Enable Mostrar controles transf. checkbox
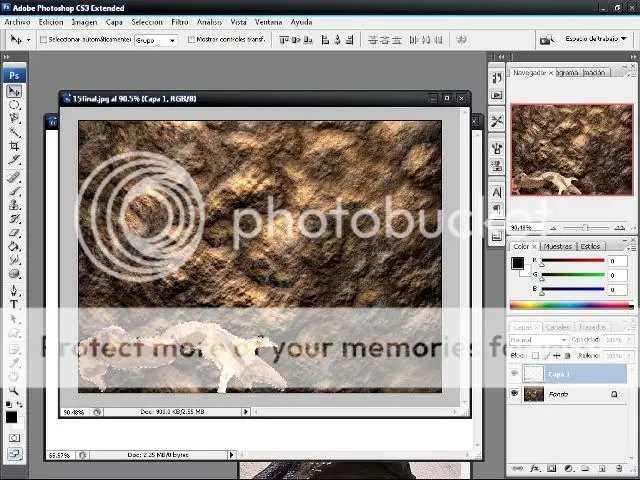 (191, 40)
